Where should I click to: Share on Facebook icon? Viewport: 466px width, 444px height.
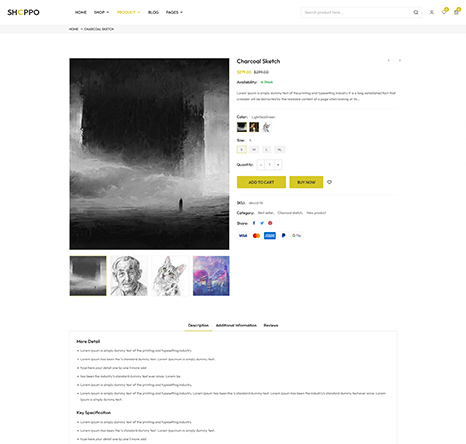[x=254, y=223]
